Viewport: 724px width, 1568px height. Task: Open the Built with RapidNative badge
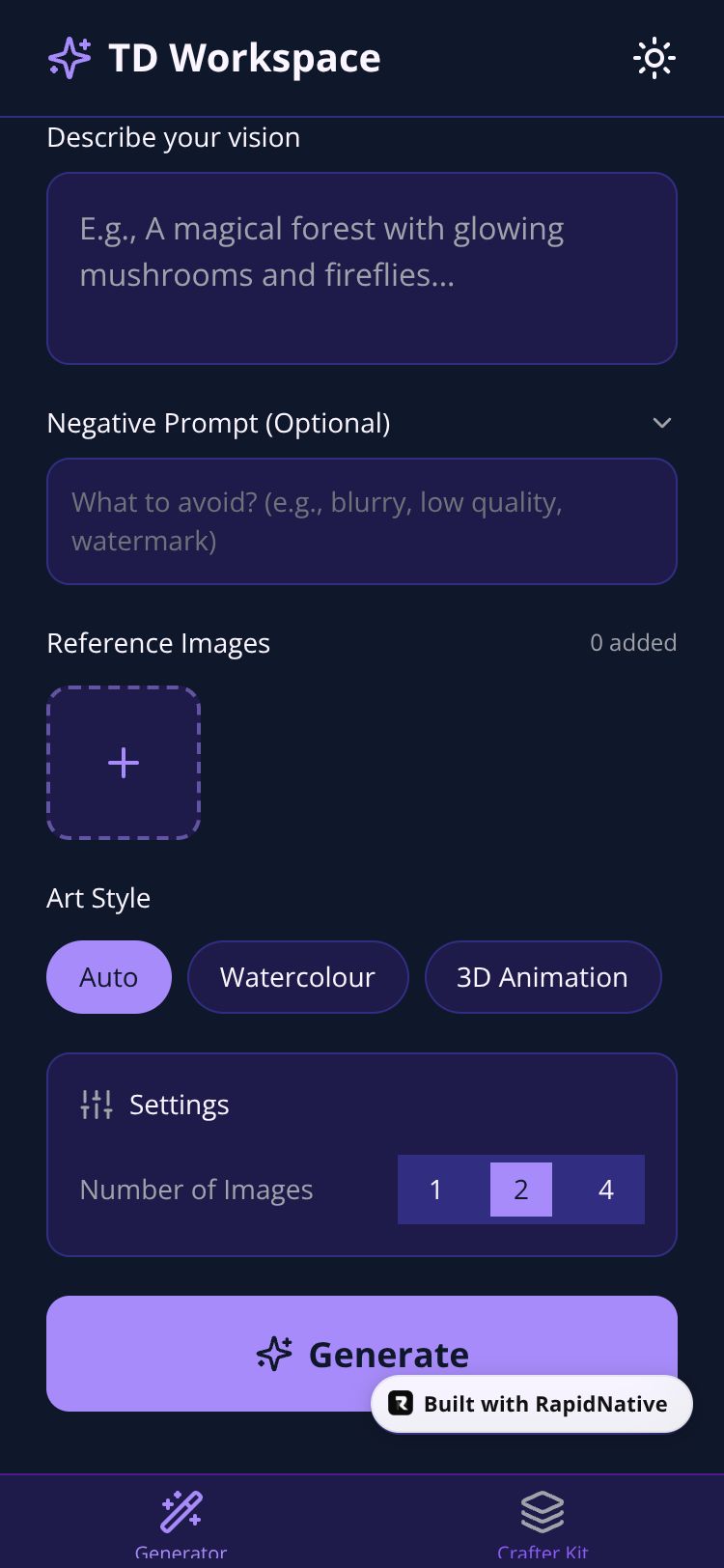coord(545,1404)
